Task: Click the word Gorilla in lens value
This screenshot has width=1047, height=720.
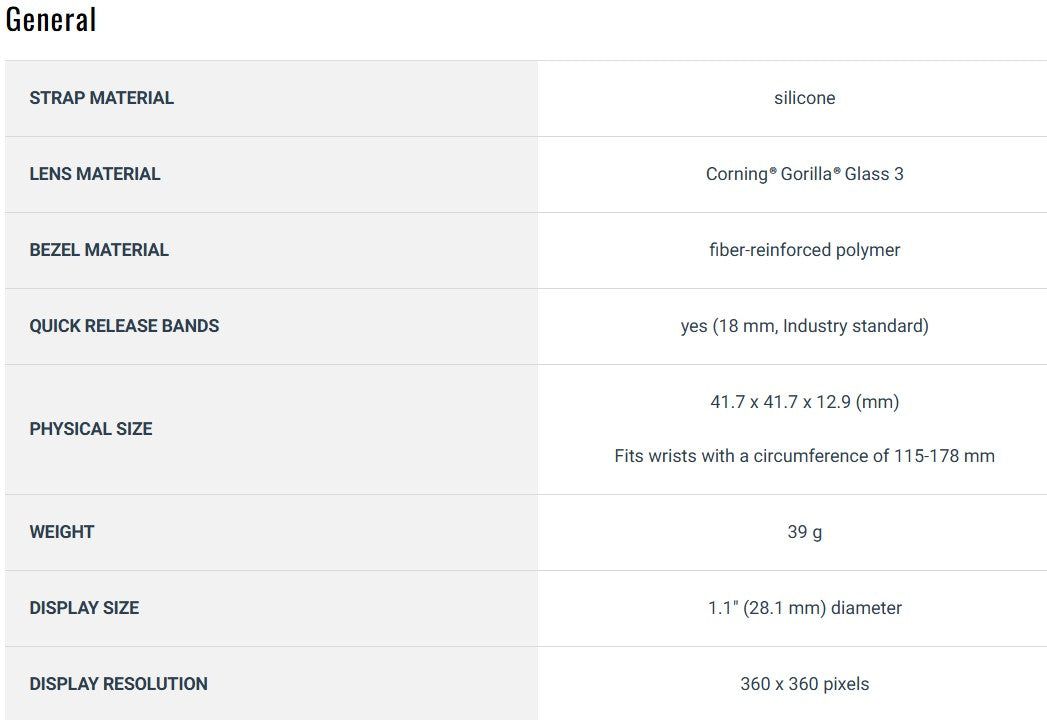Action: (x=808, y=174)
